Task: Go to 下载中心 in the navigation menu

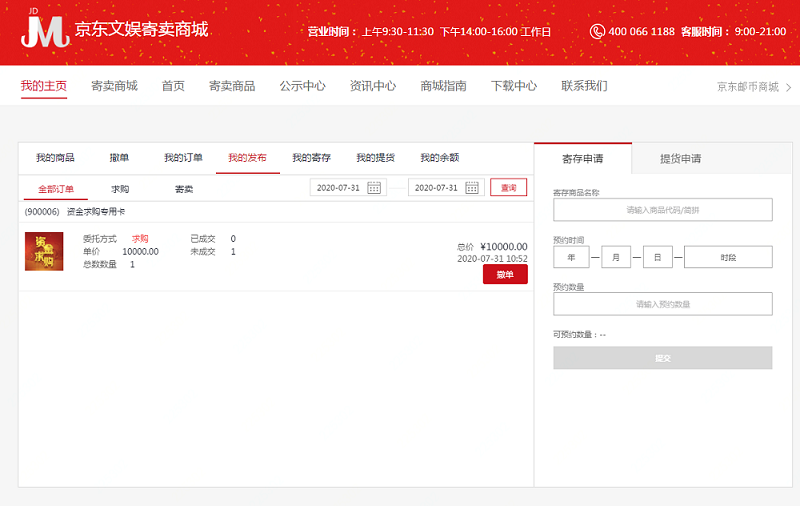Action: (513, 86)
